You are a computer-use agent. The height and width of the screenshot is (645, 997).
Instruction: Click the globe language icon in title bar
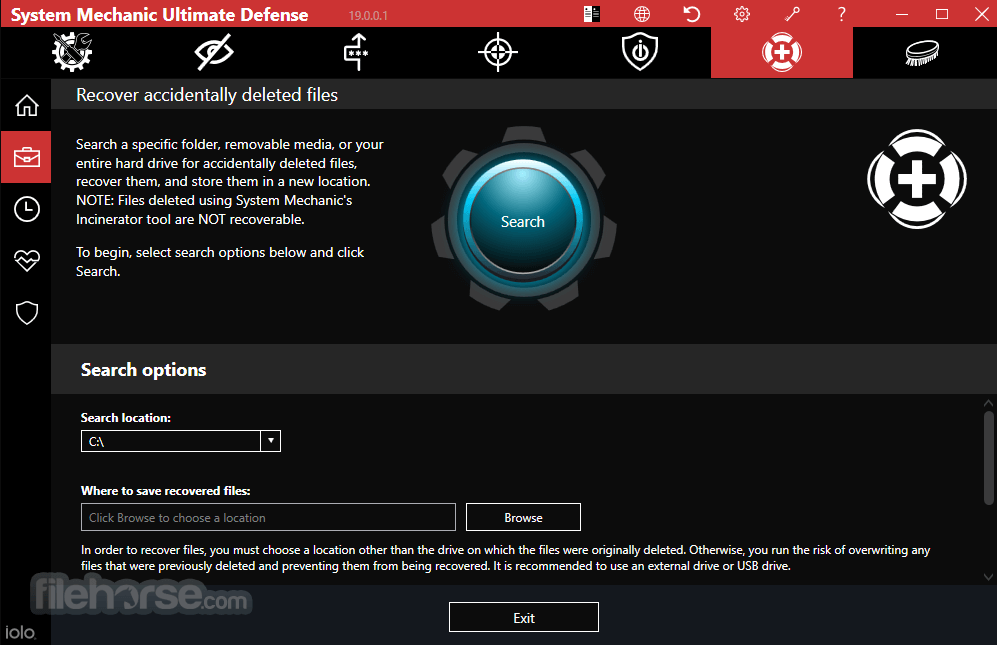coord(642,14)
